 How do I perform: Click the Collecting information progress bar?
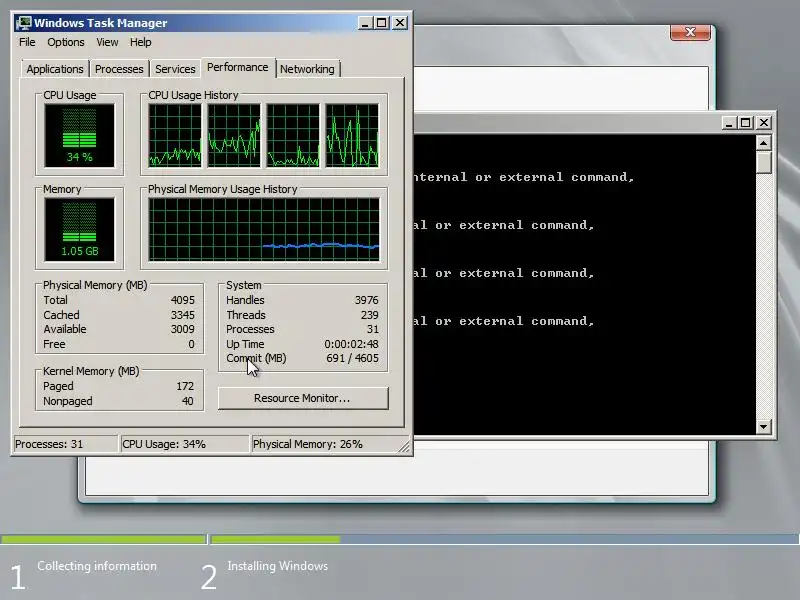103,539
